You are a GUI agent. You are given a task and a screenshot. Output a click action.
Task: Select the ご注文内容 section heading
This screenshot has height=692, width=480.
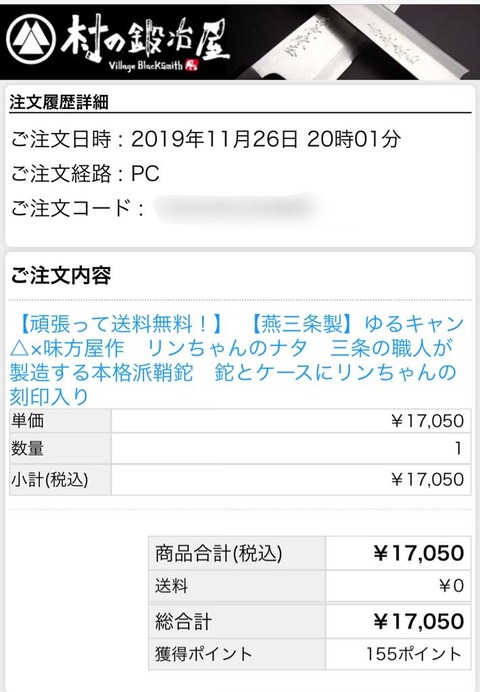(60, 275)
